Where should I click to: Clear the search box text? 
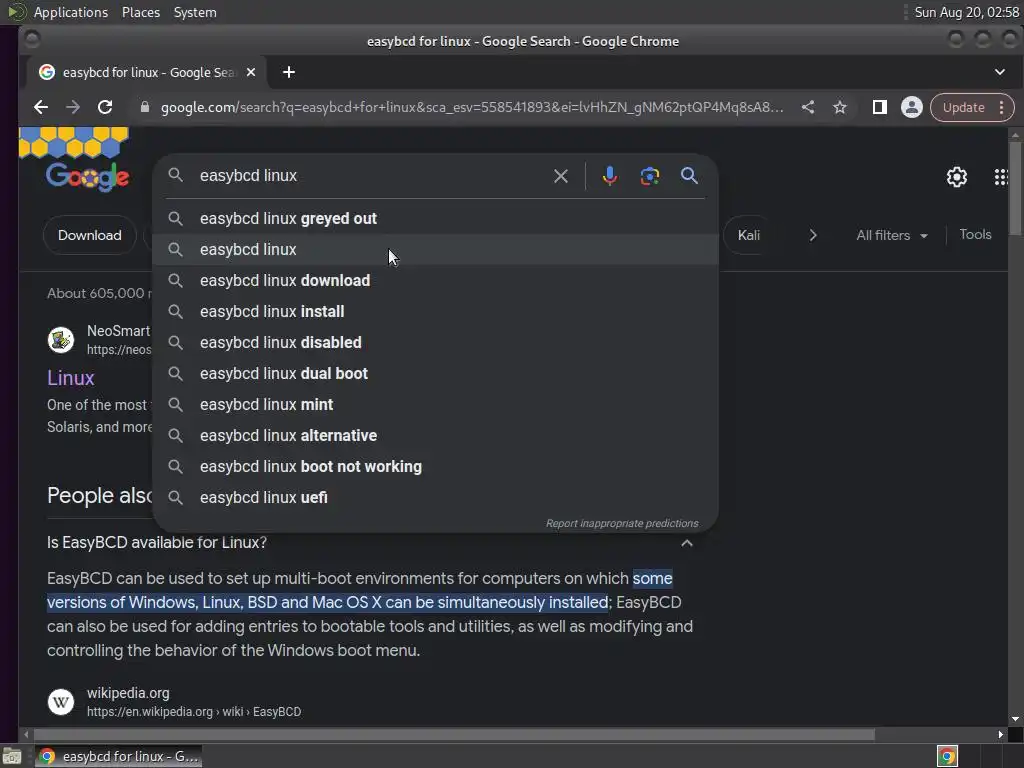click(560, 176)
